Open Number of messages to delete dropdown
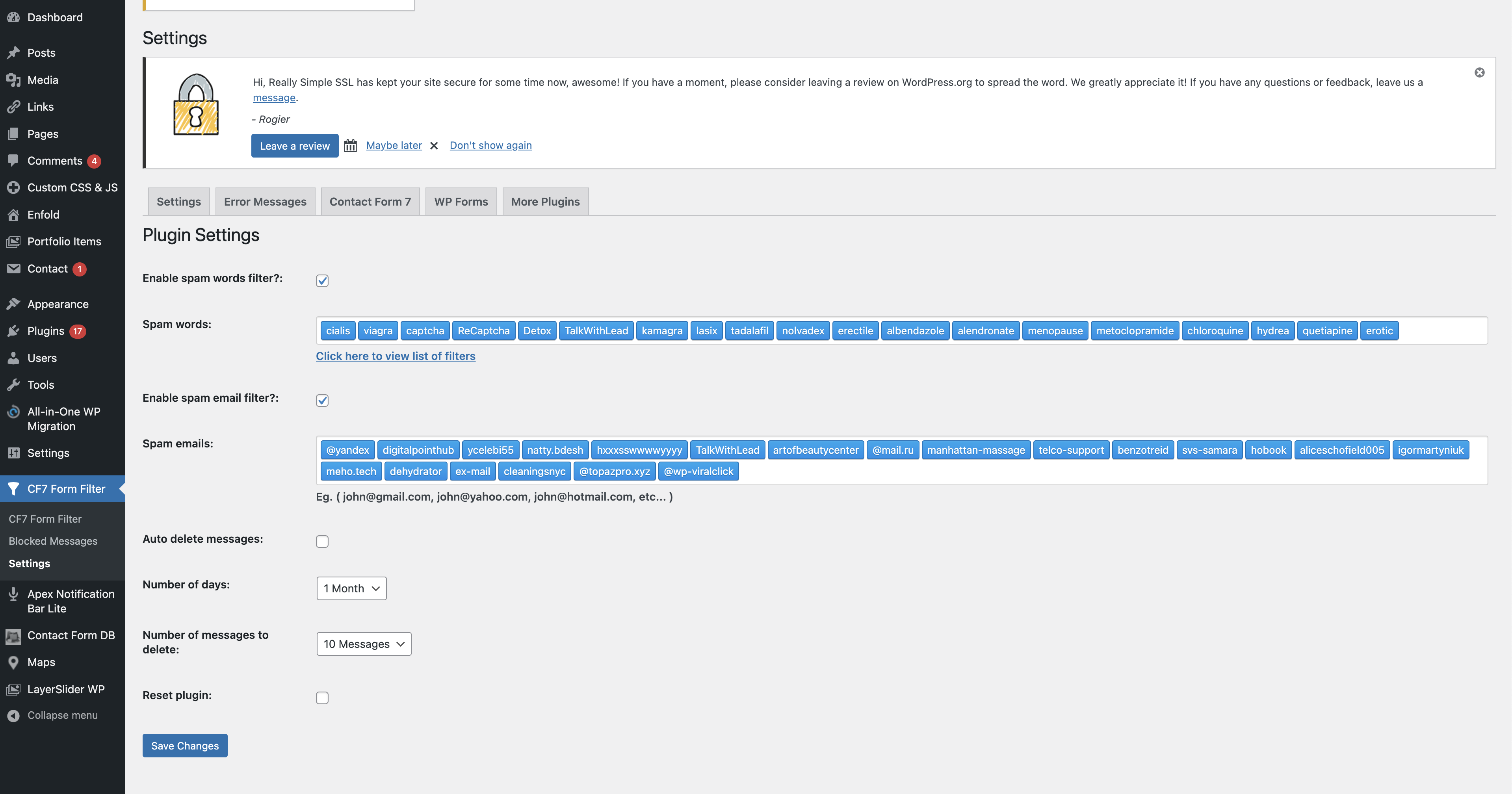 point(364,644)
